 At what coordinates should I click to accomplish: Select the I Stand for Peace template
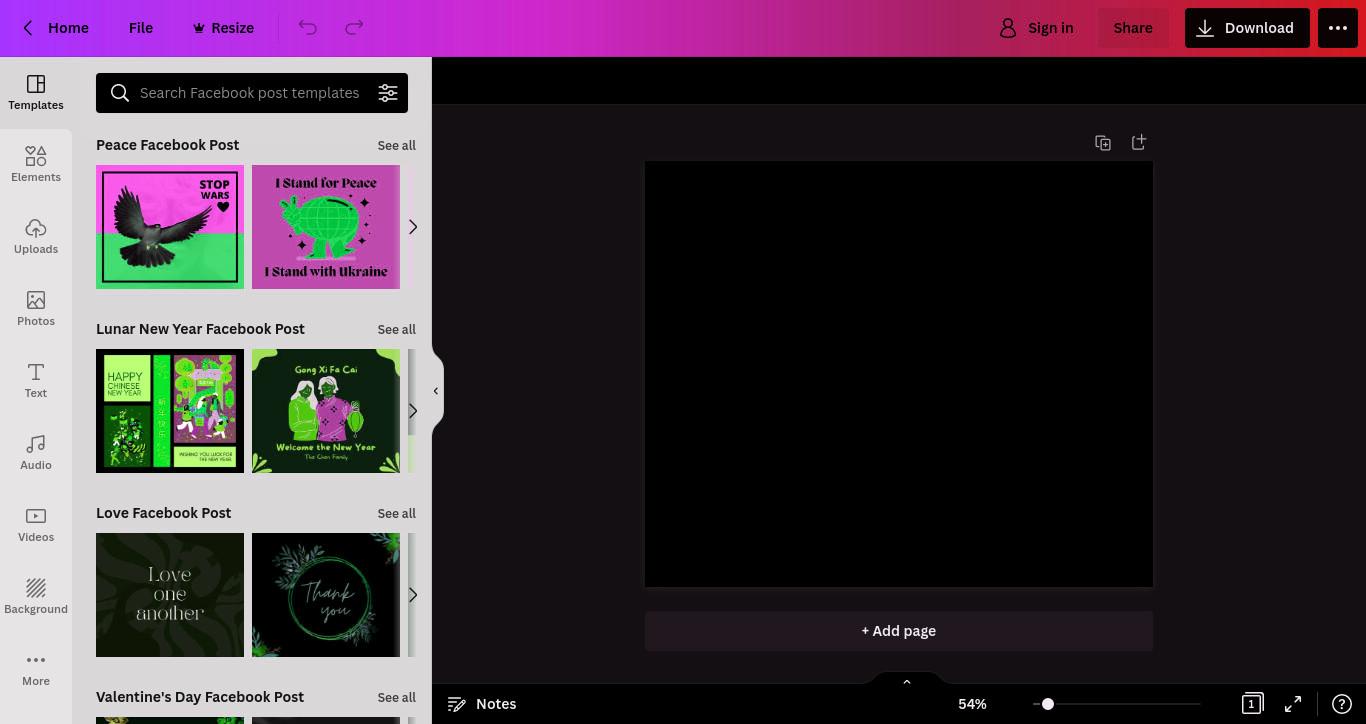click(x=326, y=227)
